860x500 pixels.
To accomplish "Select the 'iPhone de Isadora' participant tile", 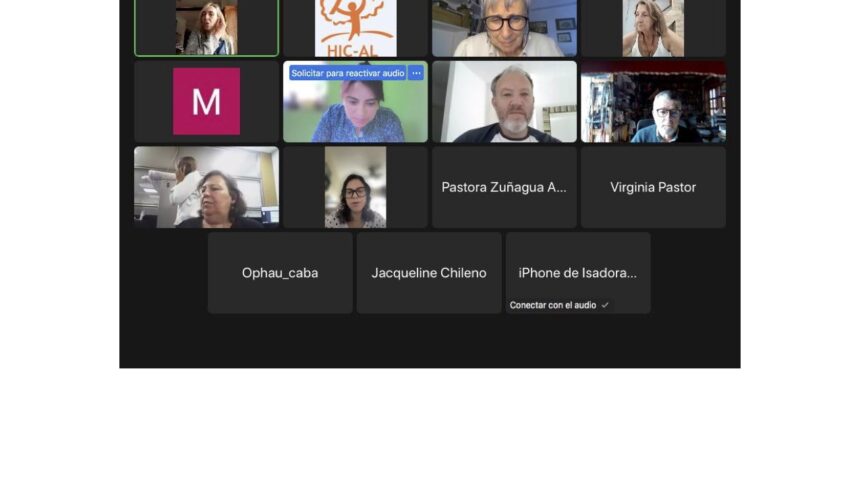I will click(578, 272).
